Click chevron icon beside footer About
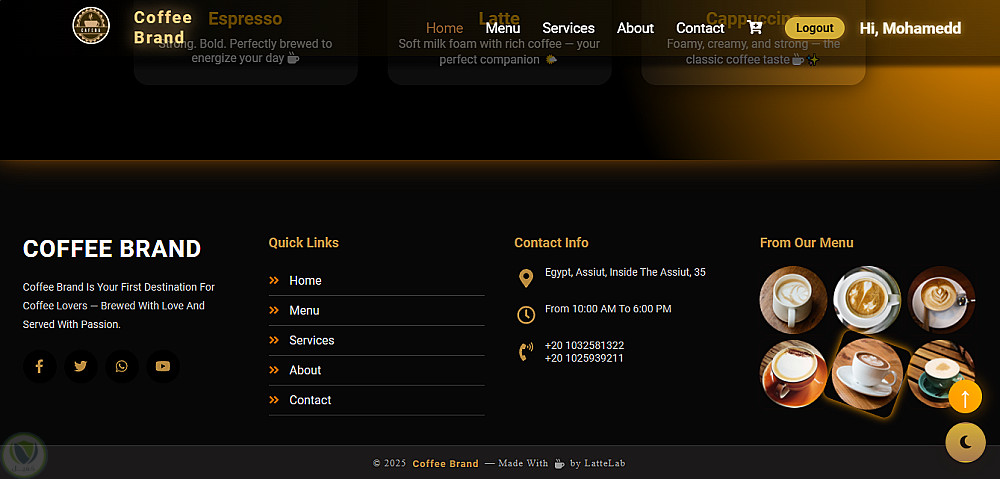This screenshot has height=479, width=1000. click(274, 371)
